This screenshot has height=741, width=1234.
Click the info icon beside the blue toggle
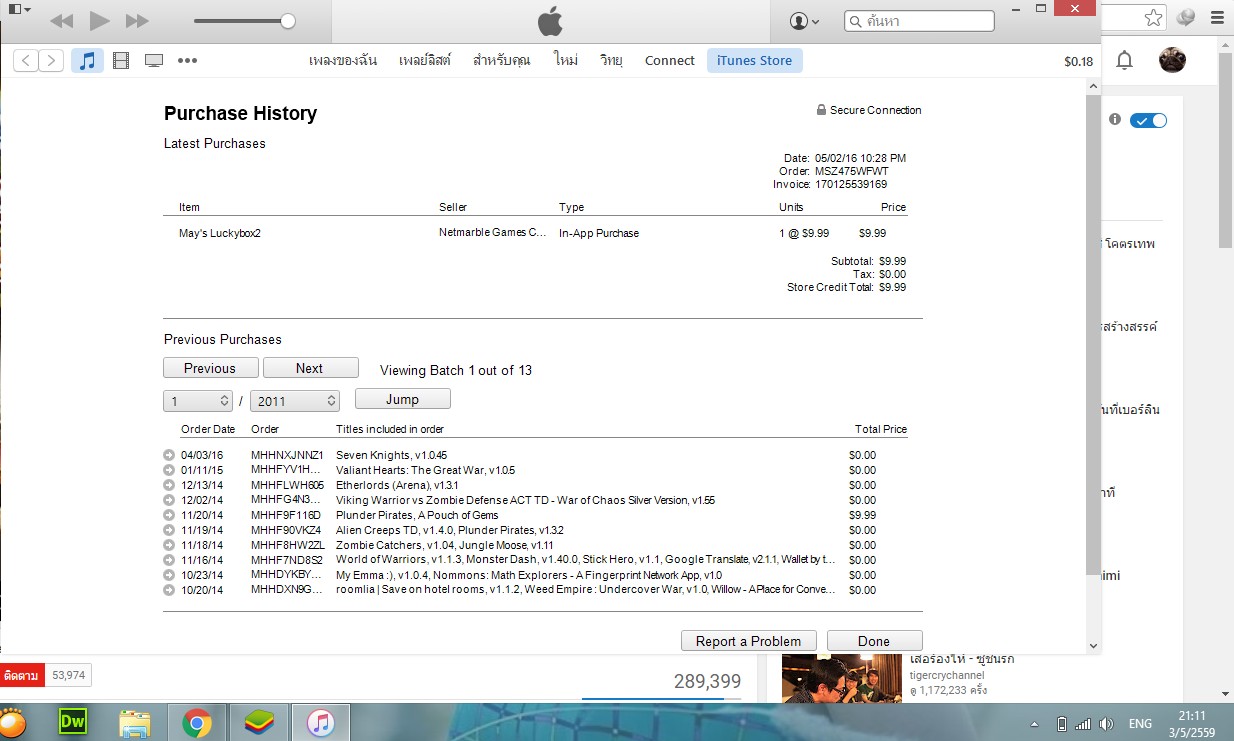pyautogui.click(x=1115, y=119)
